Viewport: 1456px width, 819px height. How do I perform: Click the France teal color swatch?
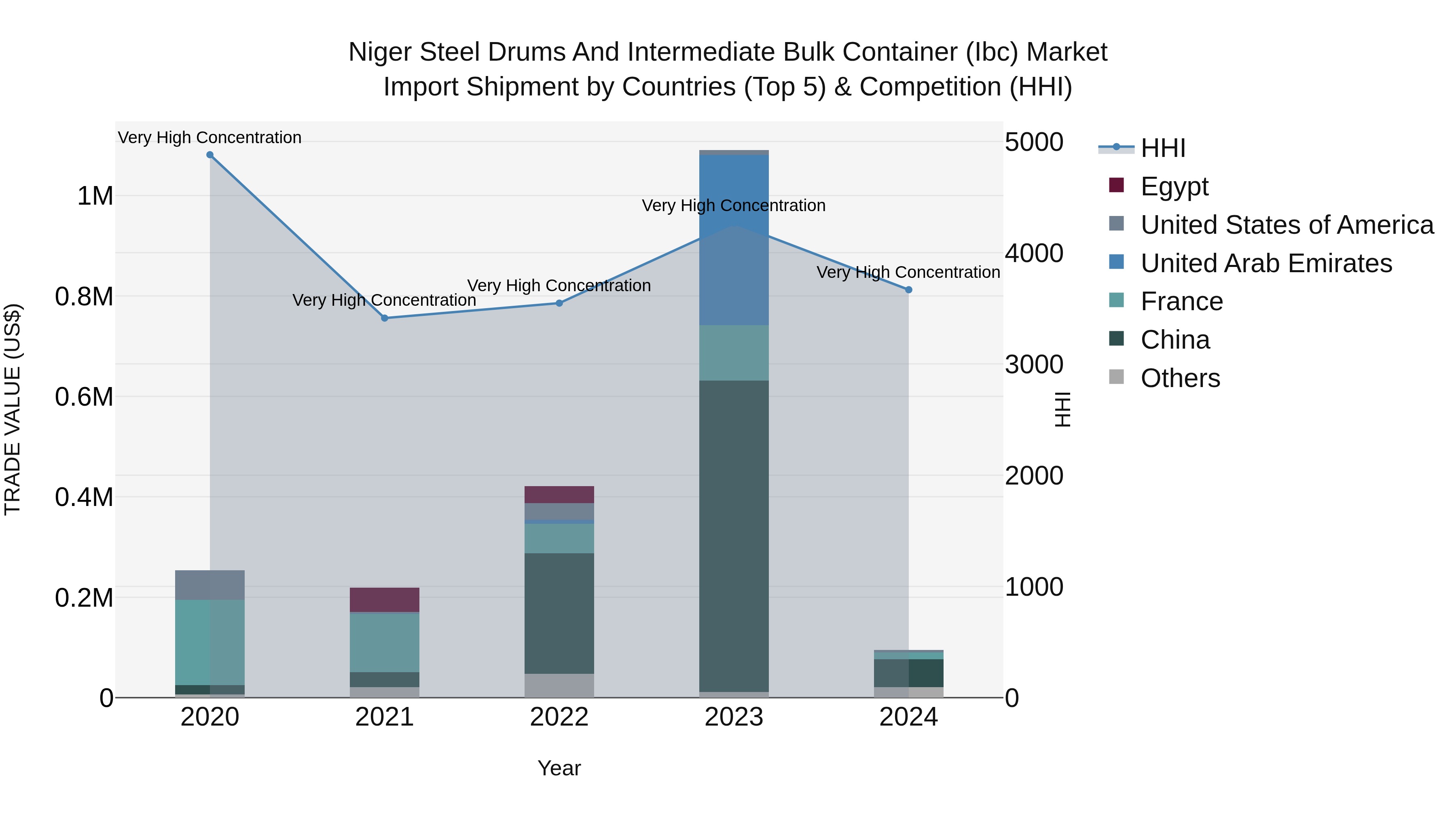point(1116,300)
